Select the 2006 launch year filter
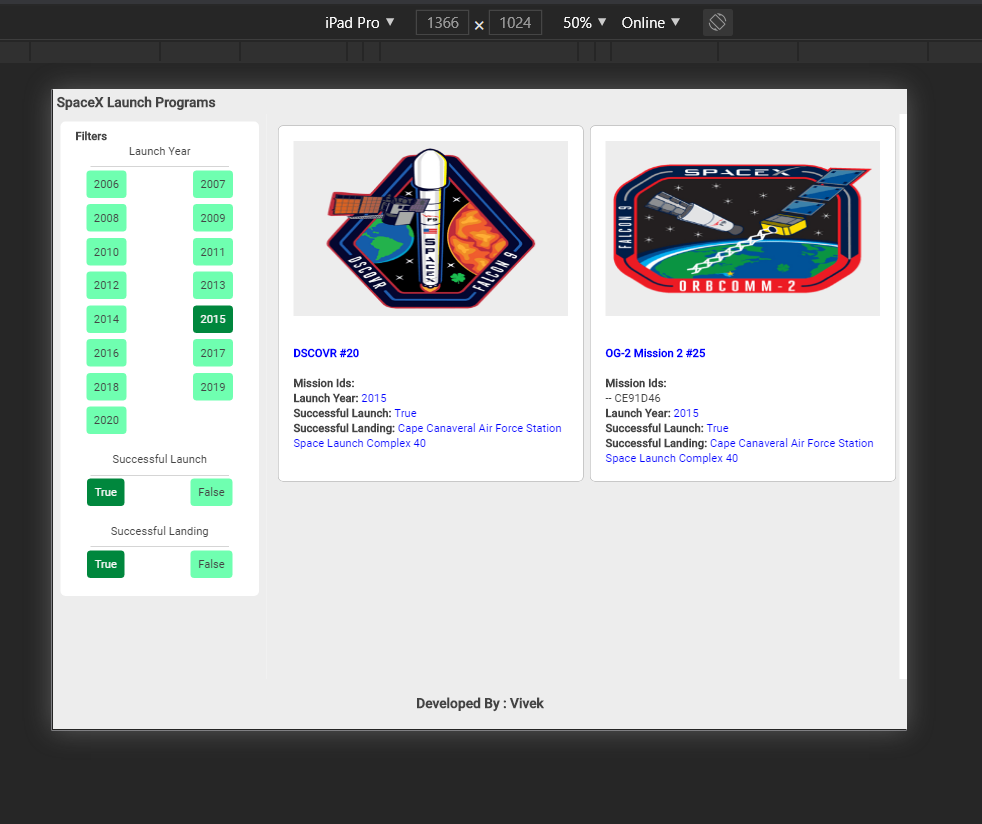The image size is (982, 824). coord(106,184)
